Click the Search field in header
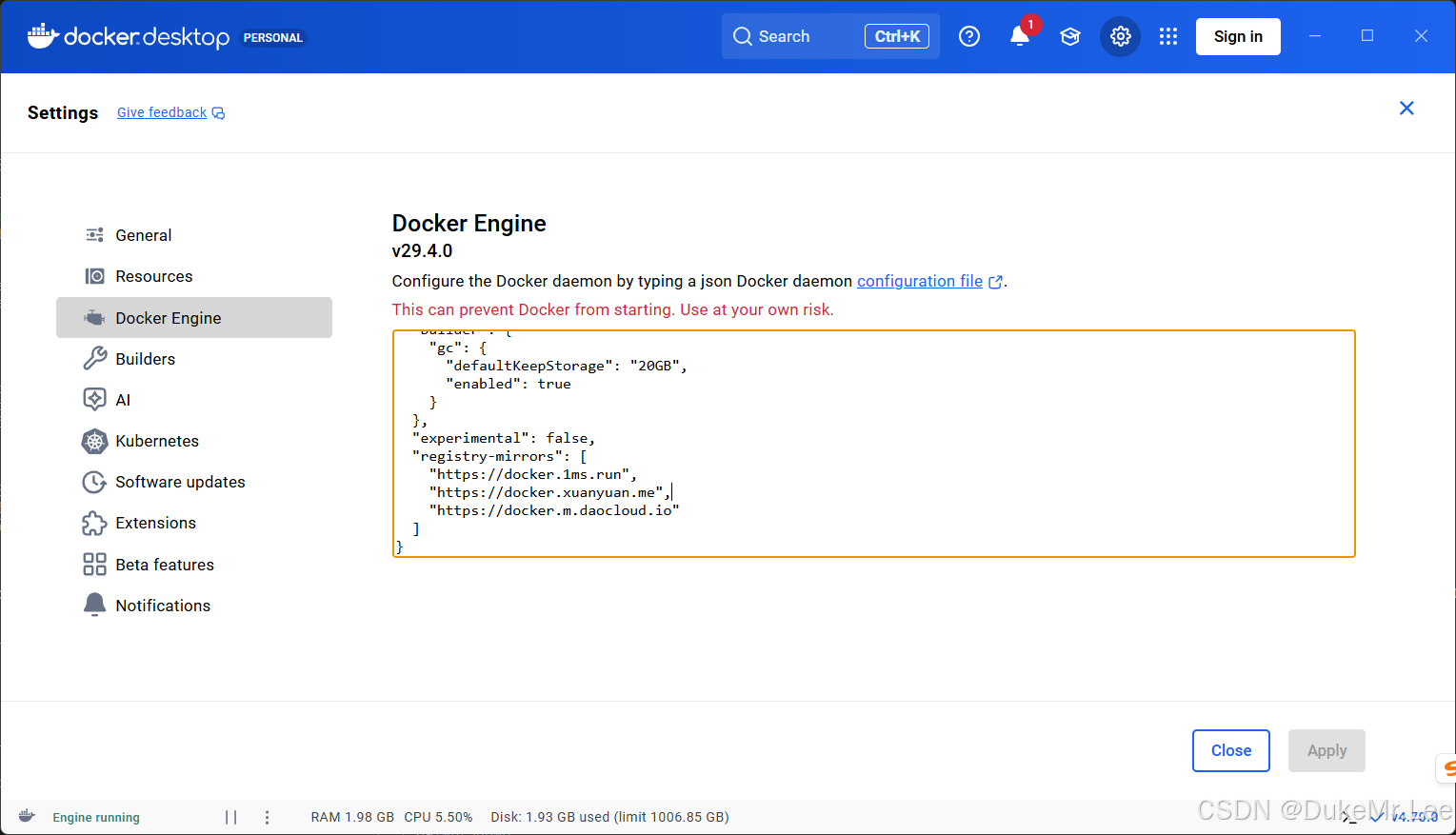 point(830,36)
